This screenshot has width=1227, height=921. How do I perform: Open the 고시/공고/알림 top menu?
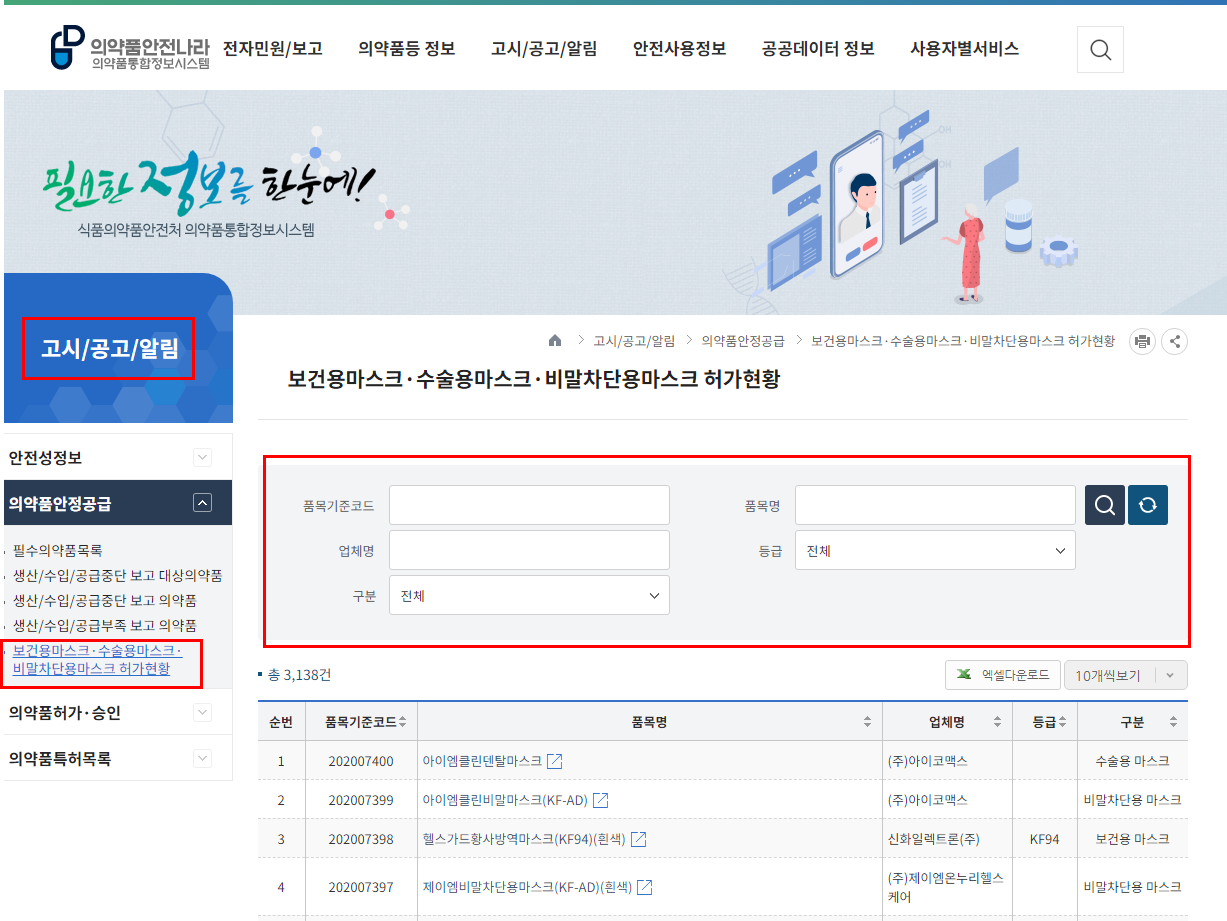coord(544,49)
